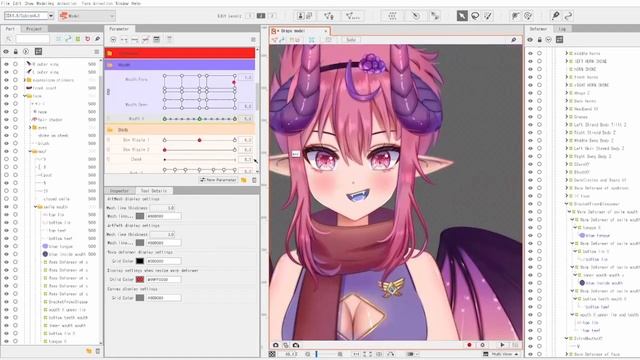Toggle visibility eye for L outer wing
Screen dimensions: 640x360
pos(6,72)
